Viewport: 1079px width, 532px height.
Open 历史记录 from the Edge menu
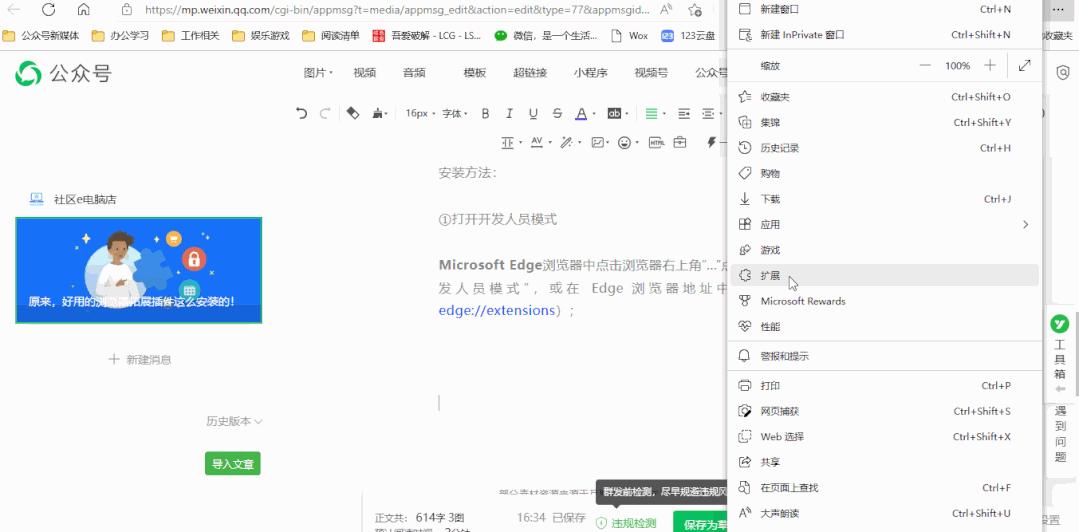click(884, 148)
